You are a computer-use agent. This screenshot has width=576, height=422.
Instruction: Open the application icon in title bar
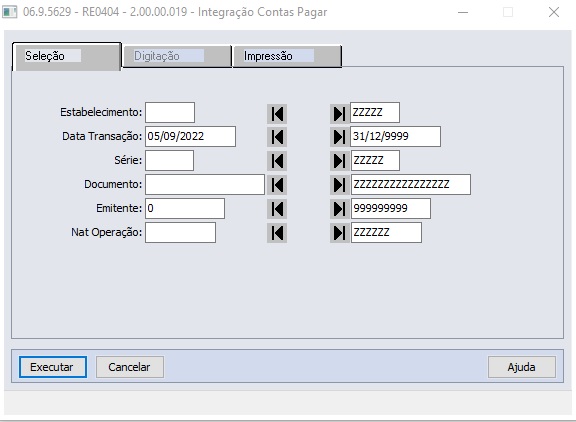[10, 12]
